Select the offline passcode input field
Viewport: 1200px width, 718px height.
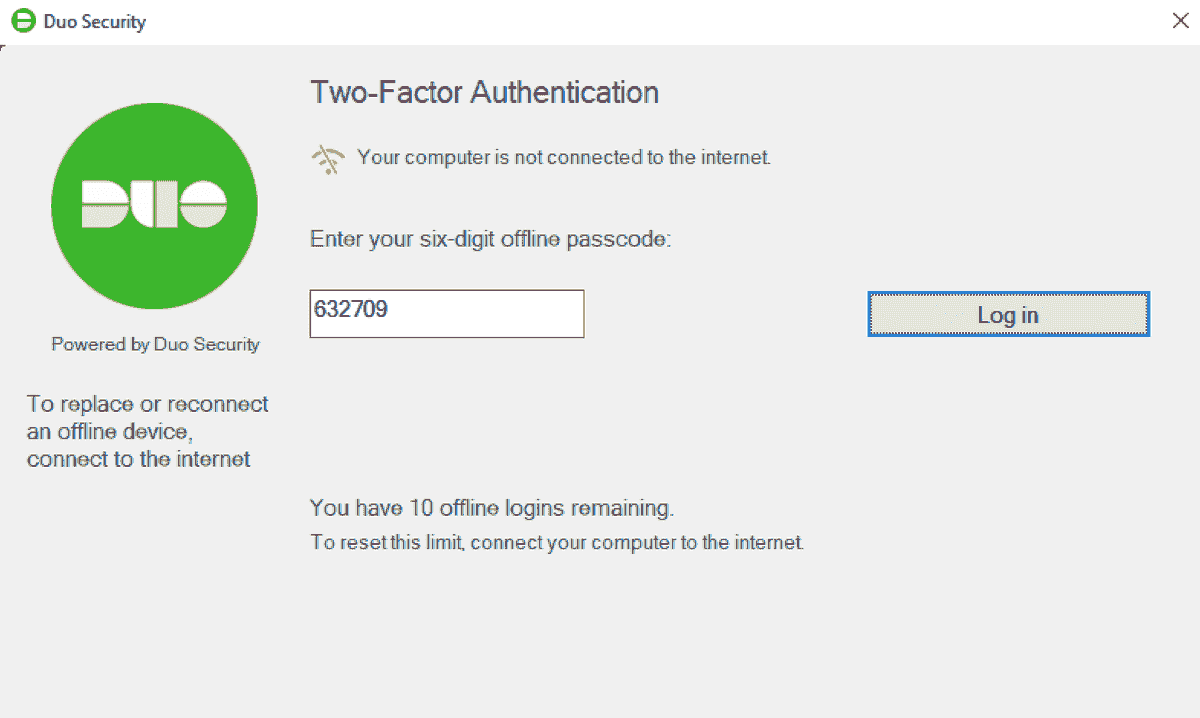[x=446, y=313]
